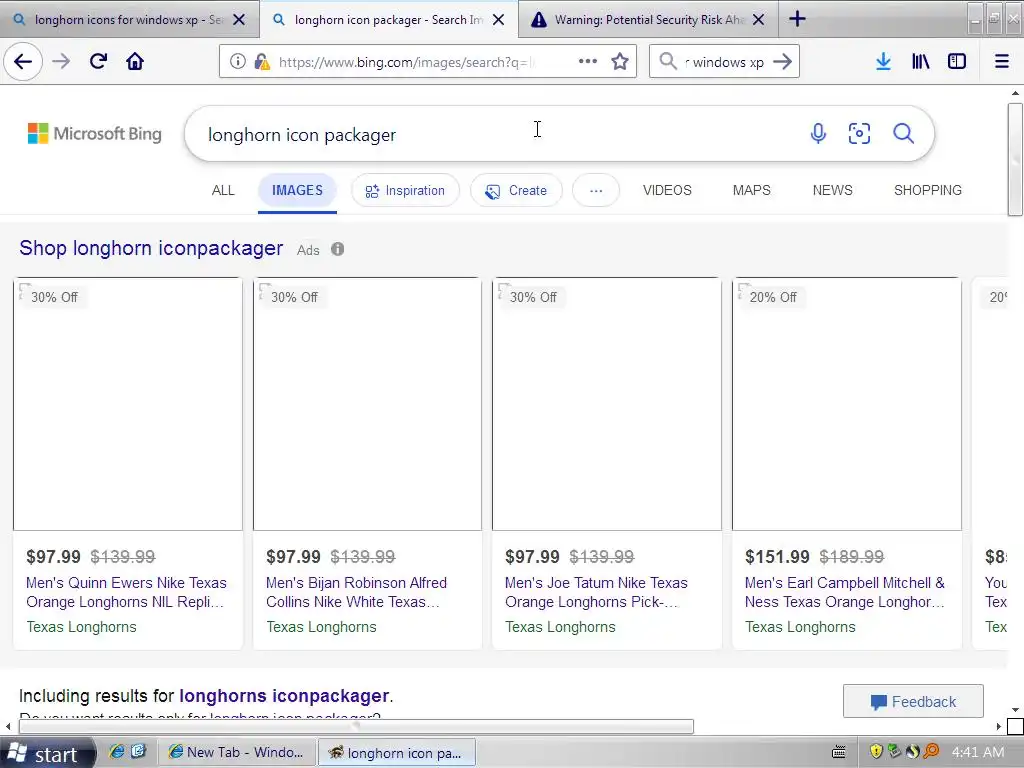Open the VIDEOS search category
This screenshot has width=1024, height=768.
coord(667,190)
